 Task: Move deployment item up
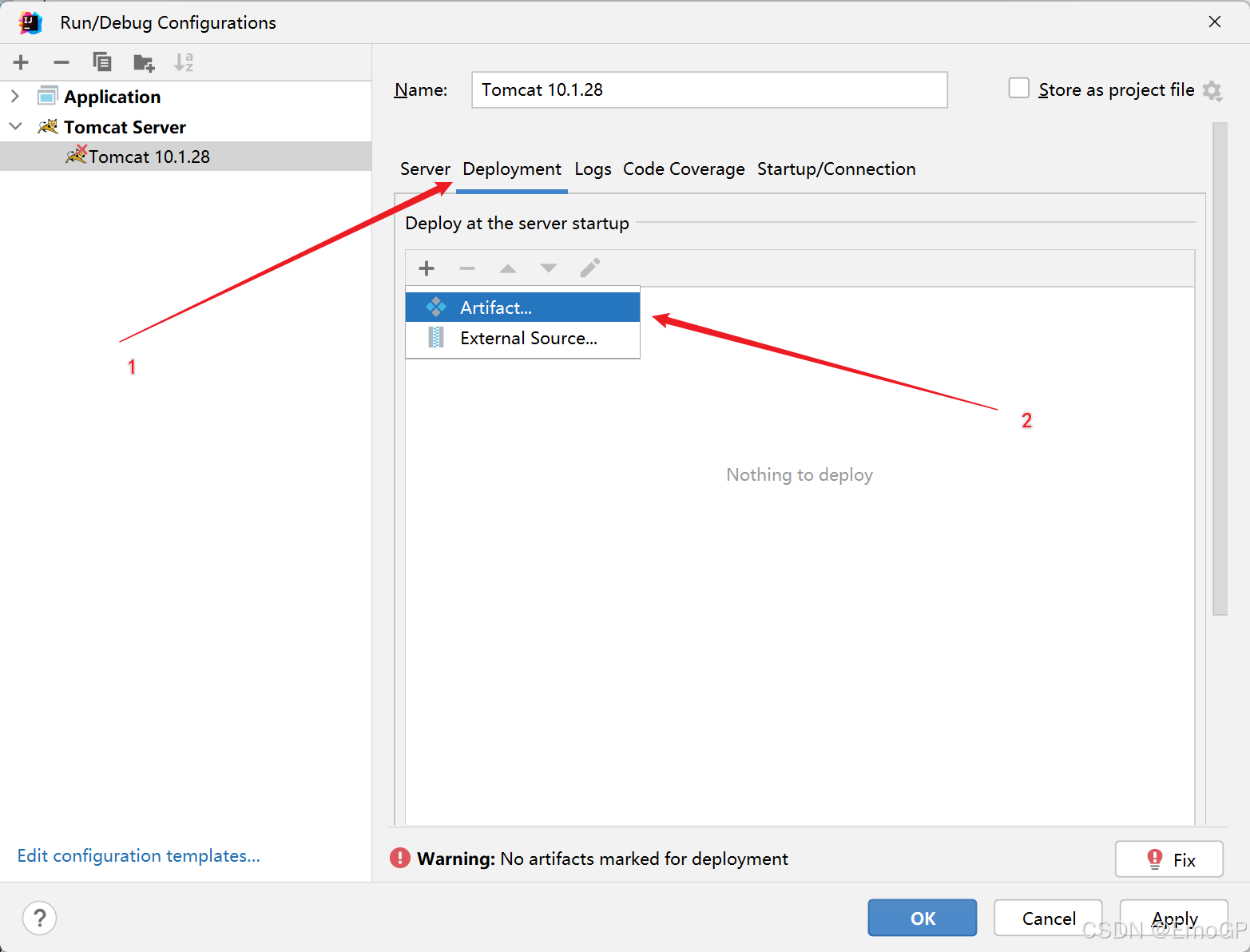508,268
